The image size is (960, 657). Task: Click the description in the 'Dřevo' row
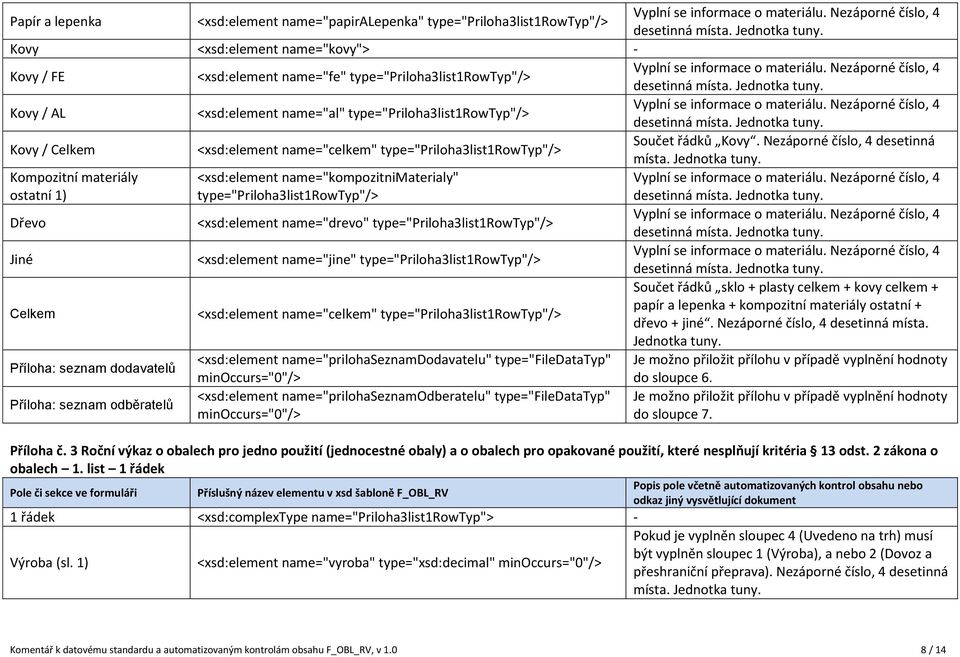click(786, 223)
